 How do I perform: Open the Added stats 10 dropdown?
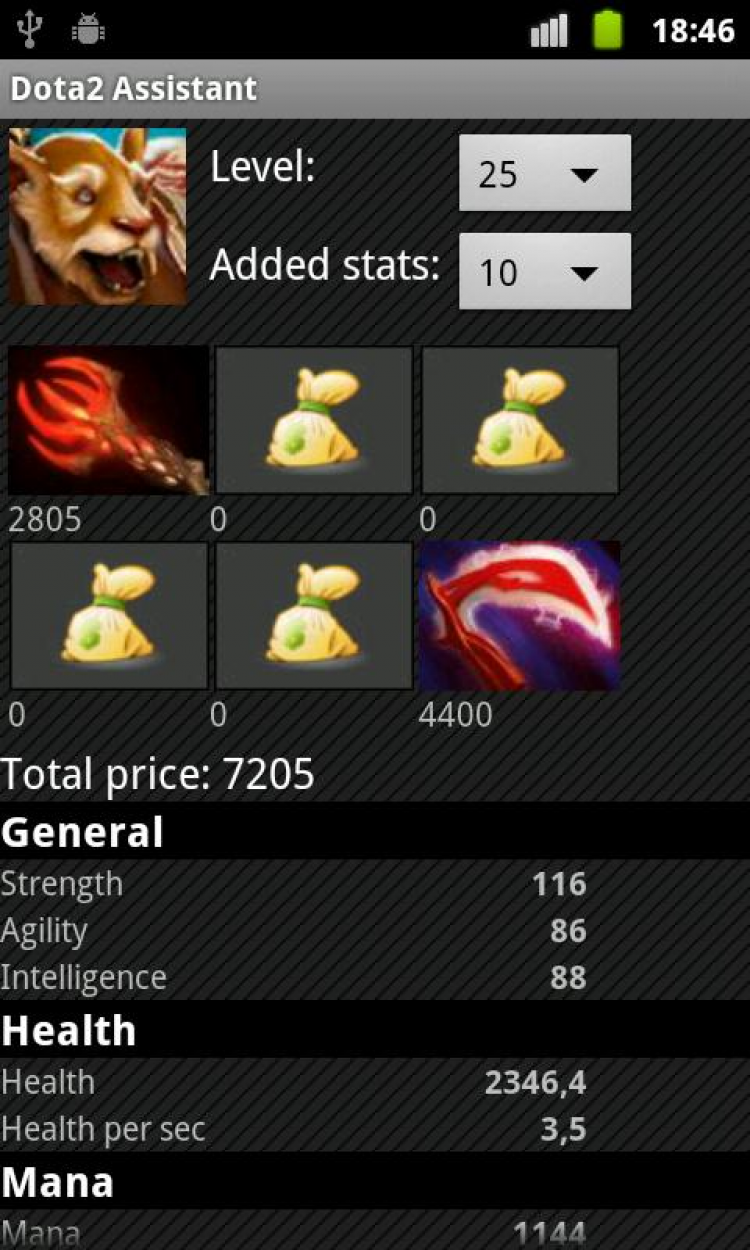coord(545,272)
